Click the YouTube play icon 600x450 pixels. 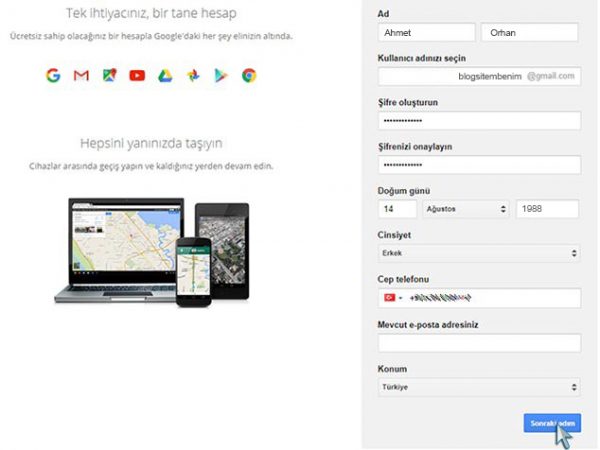click(137, 75)
